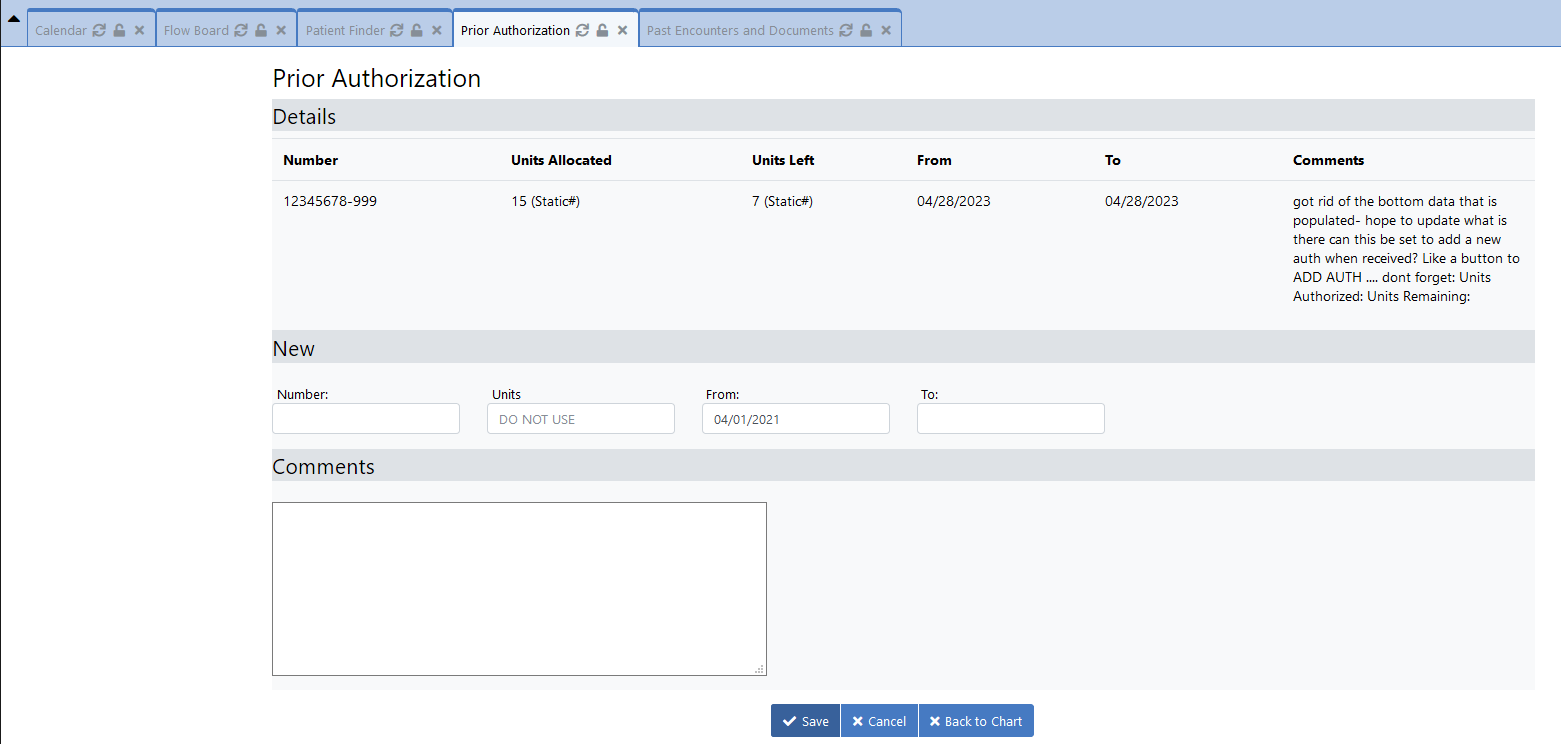
Task: Switch to the Patient Finder tab
Action: point(343,30)
